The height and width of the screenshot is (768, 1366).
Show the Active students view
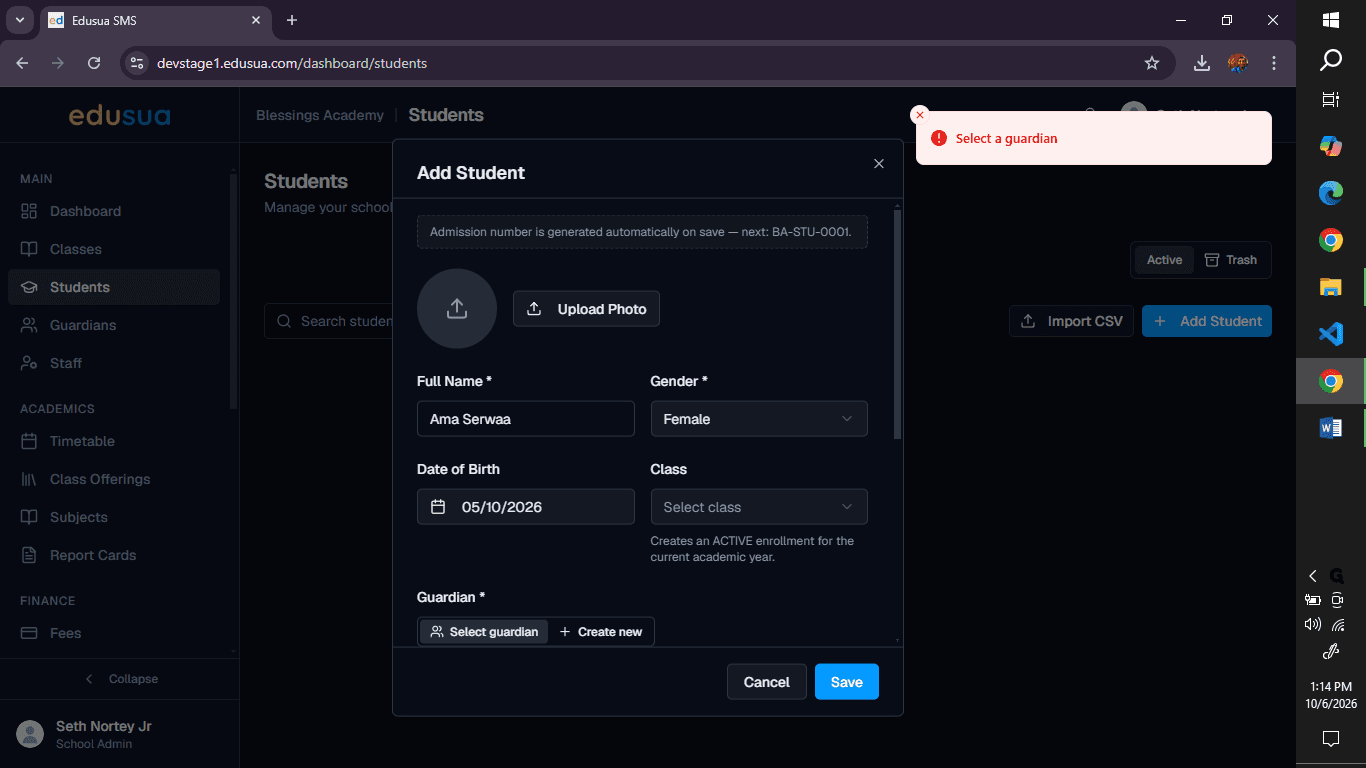pos(1164,260)
